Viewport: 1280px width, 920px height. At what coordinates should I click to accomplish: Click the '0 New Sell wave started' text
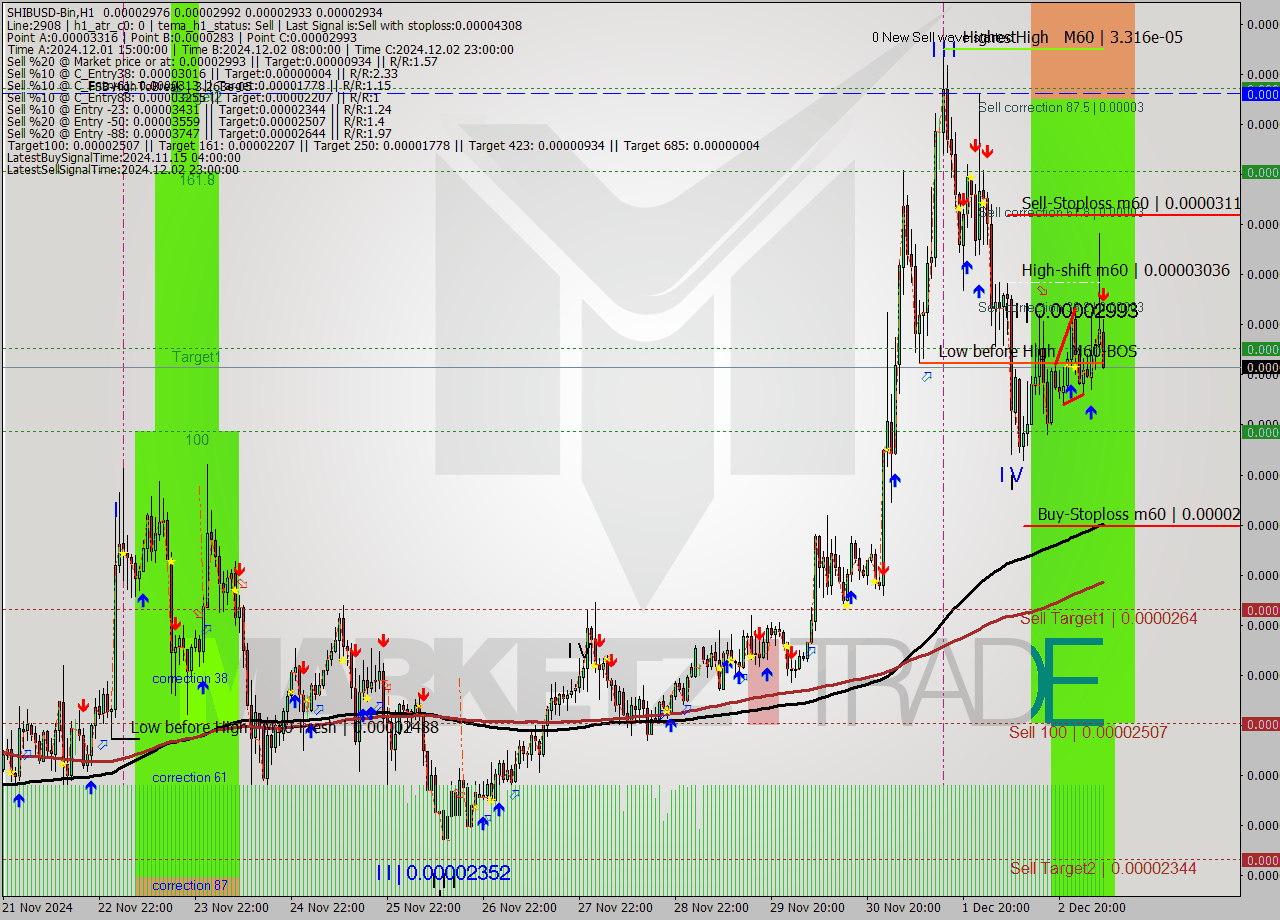(942, 37)
